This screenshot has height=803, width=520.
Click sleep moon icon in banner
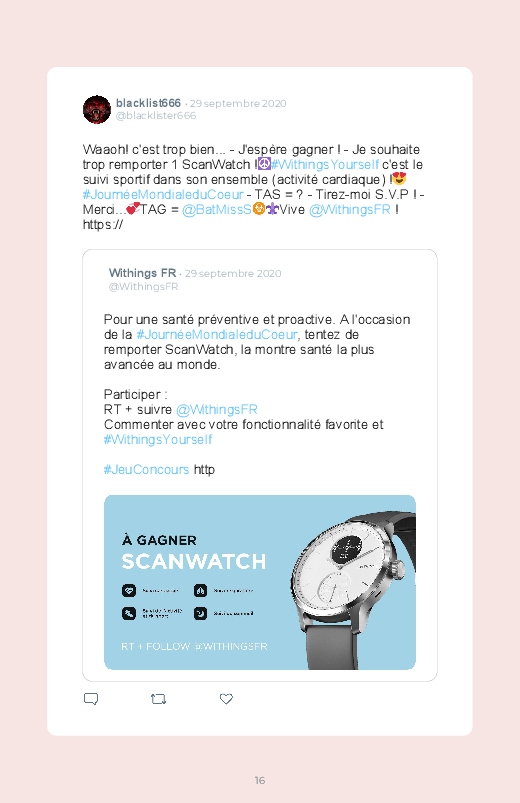pyautogui.click(x=200, y=613)
